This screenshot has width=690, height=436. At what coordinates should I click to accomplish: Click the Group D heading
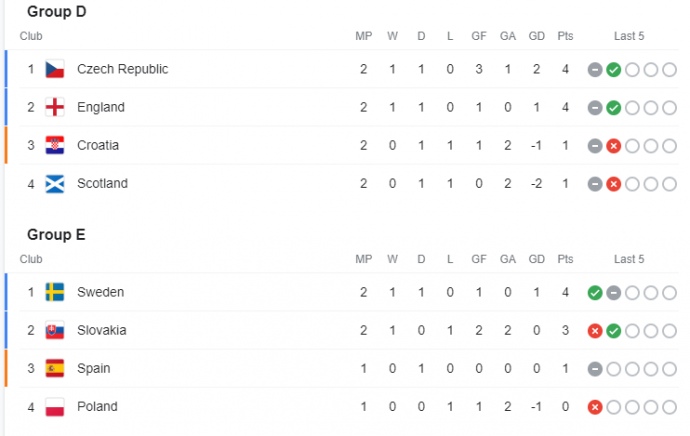tap(56, 12)
